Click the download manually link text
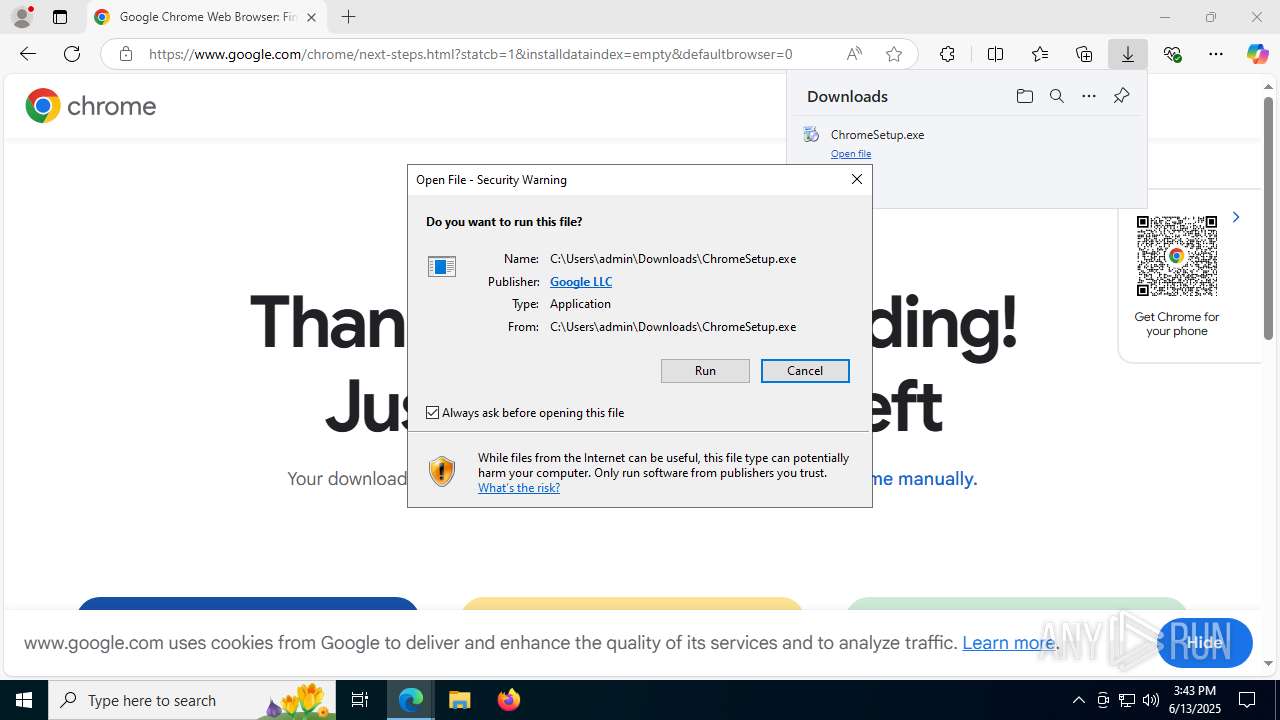Viewport: 1280px width, 720px height. click(x=925, y=479)
